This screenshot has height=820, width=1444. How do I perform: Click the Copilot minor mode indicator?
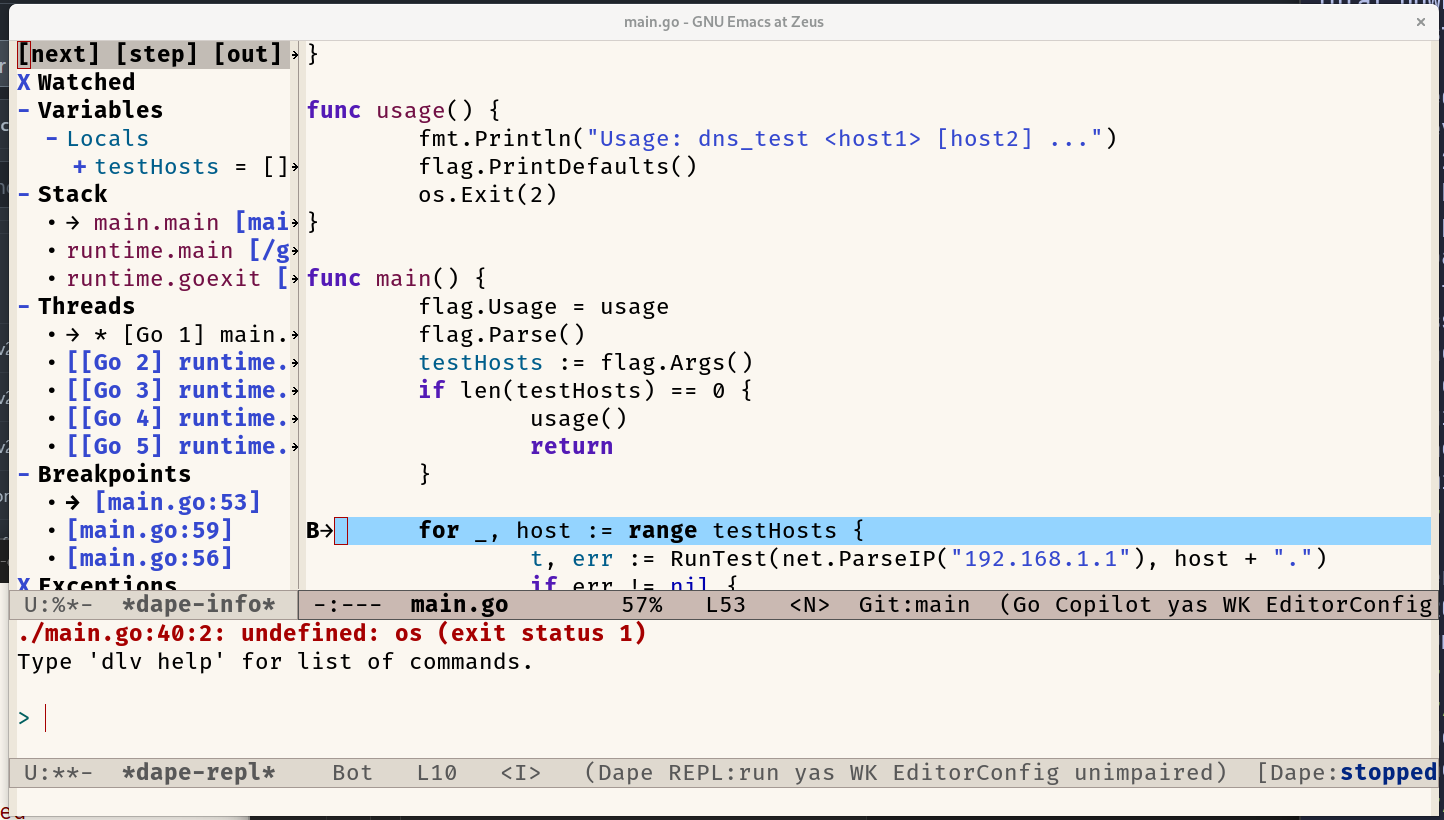[x=1103, y=604]
